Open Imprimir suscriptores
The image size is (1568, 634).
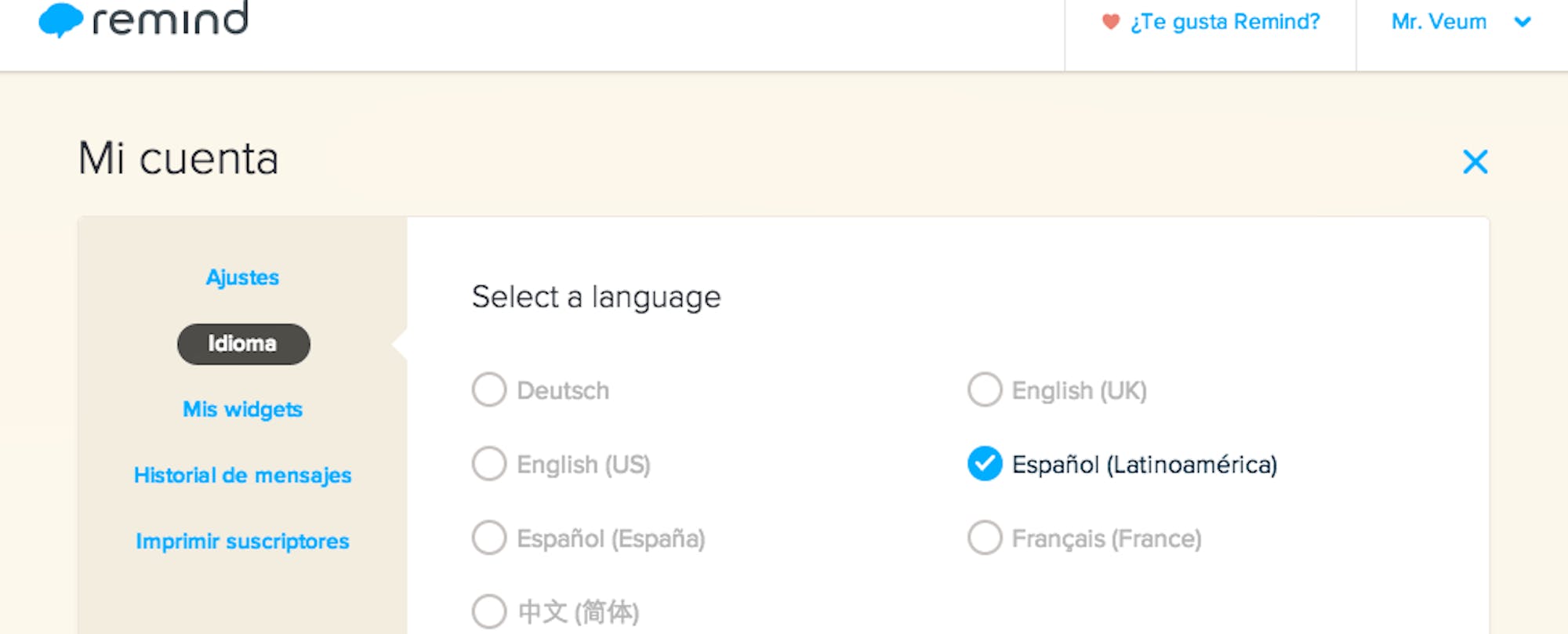242,542
